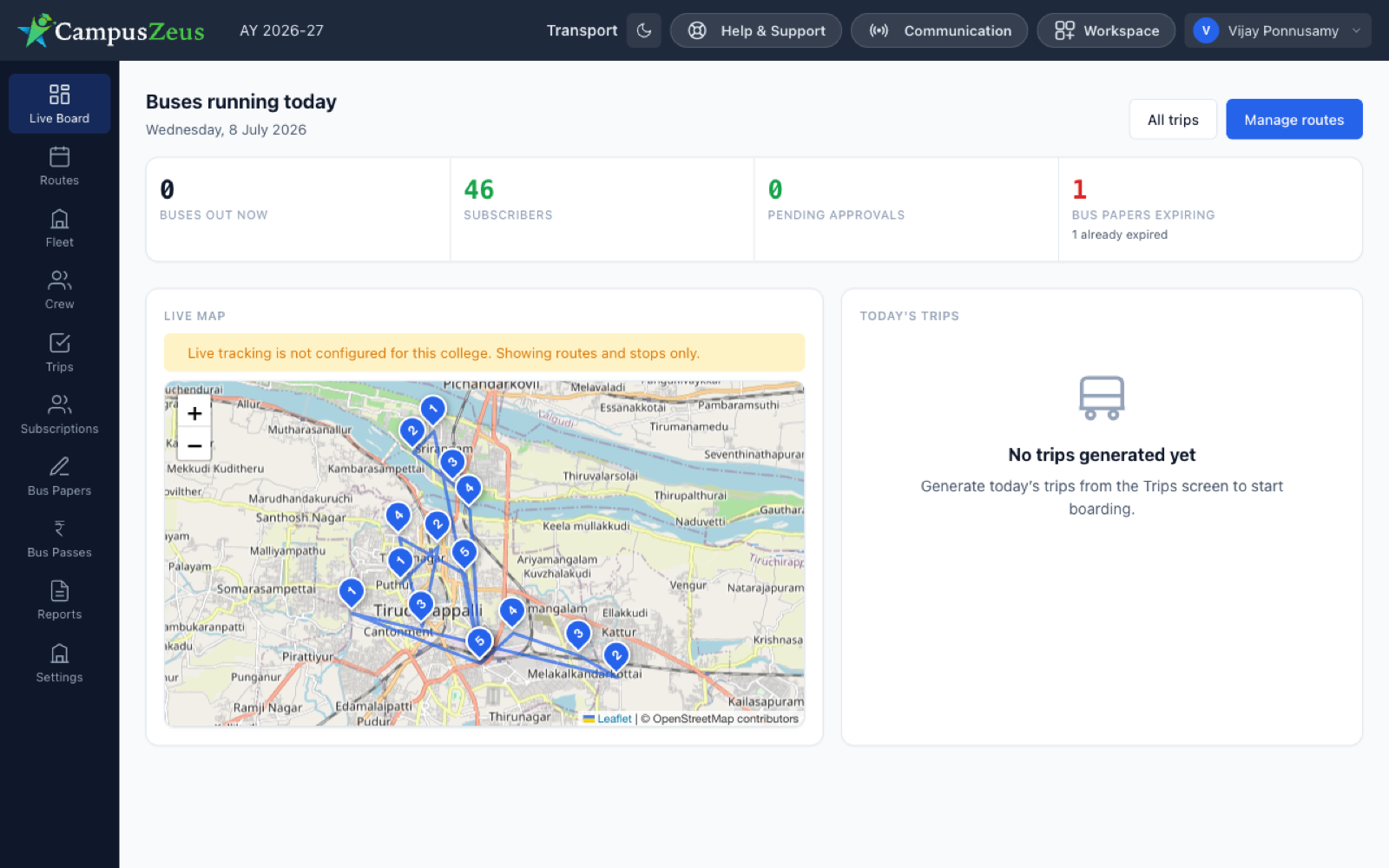The height and width of the screenshot is (868, 1389).
Task: Click the '1 already expired' note
Action: pyautogui.click(x=1119, y=234)
